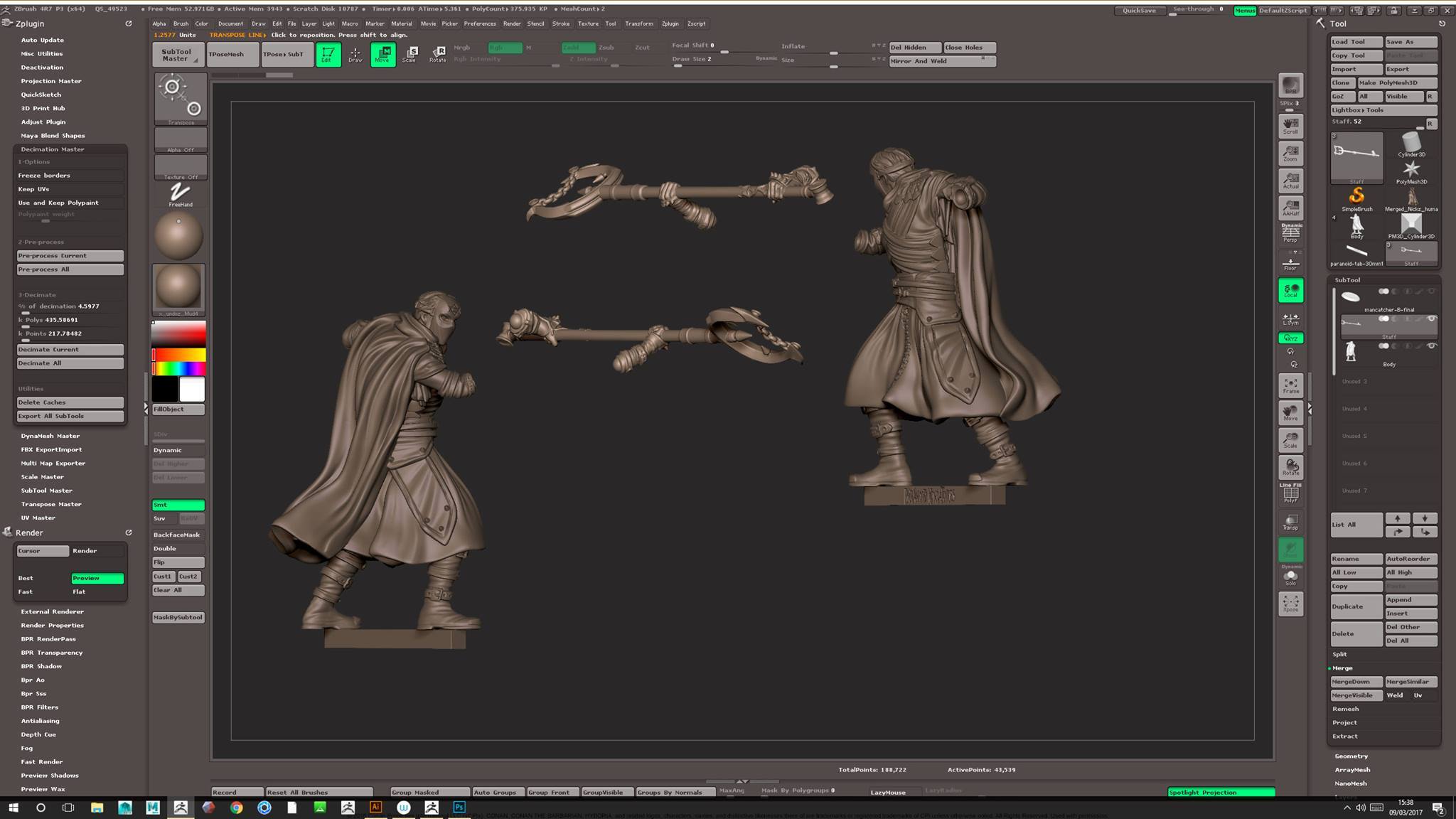Collapse the Decimation Master section
This screenshot has width=1456, height=819.
click(52, 149)
